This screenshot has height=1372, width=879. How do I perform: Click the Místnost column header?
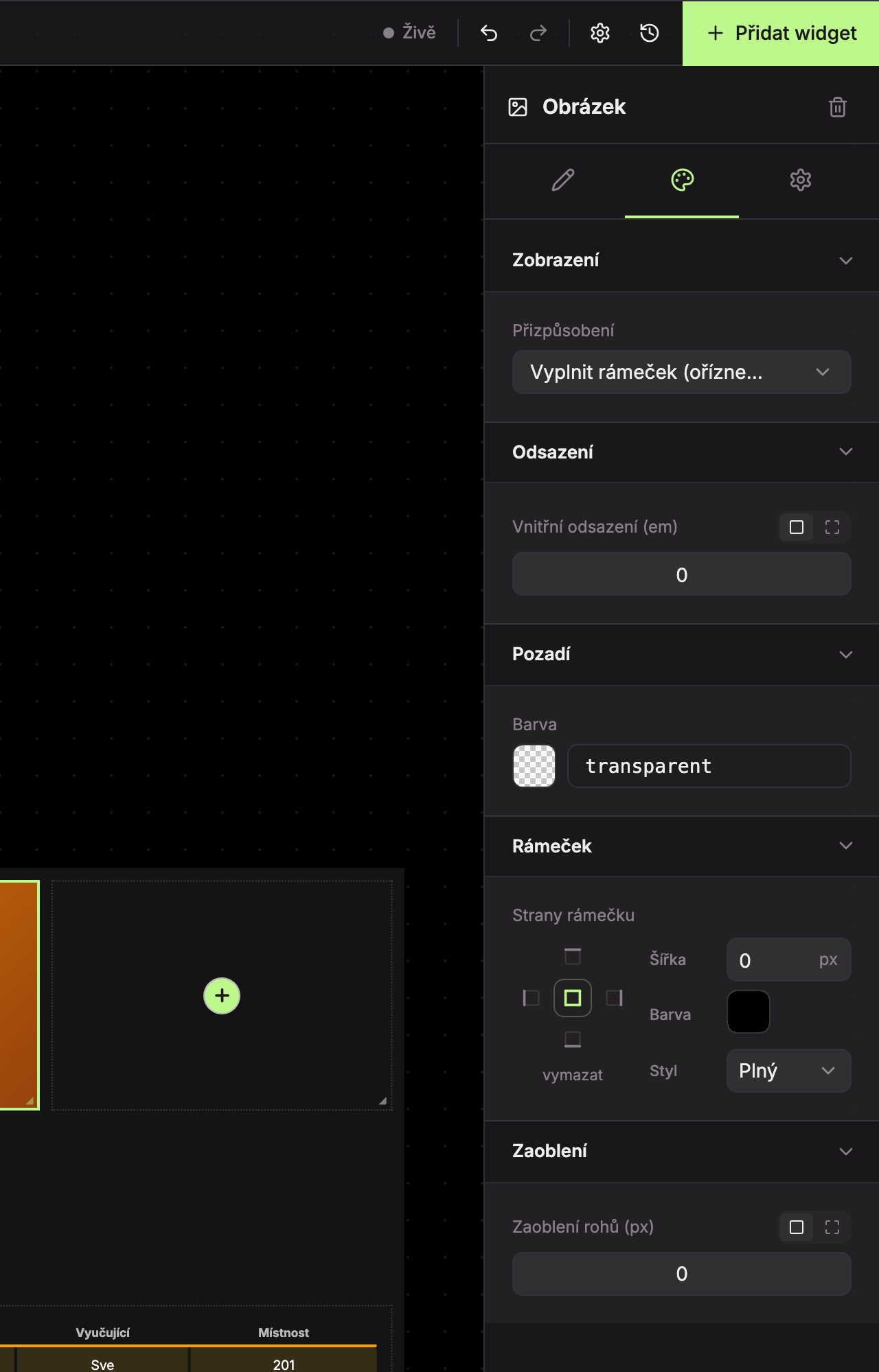(x=284, y=1332)
